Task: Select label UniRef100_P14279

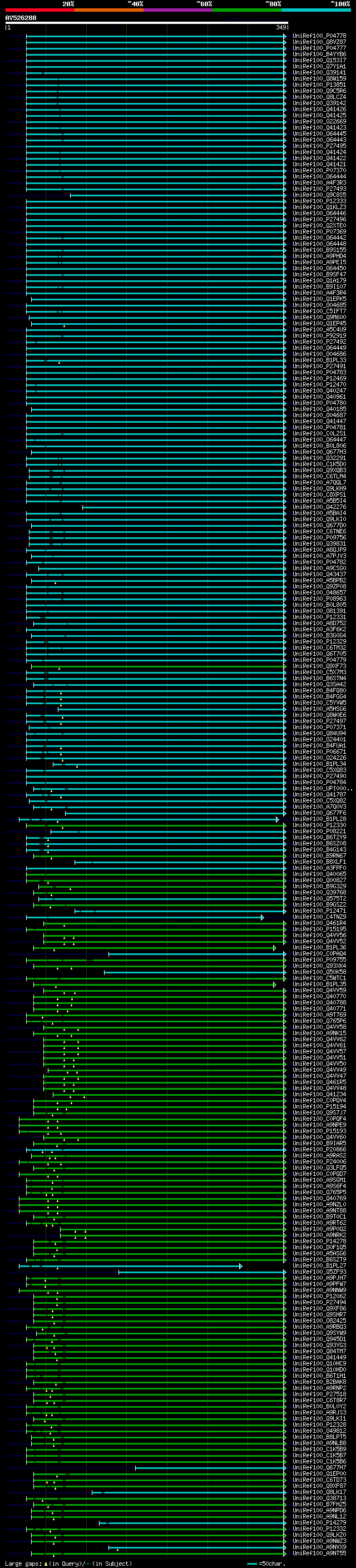Action: [x=319, y=1522]
